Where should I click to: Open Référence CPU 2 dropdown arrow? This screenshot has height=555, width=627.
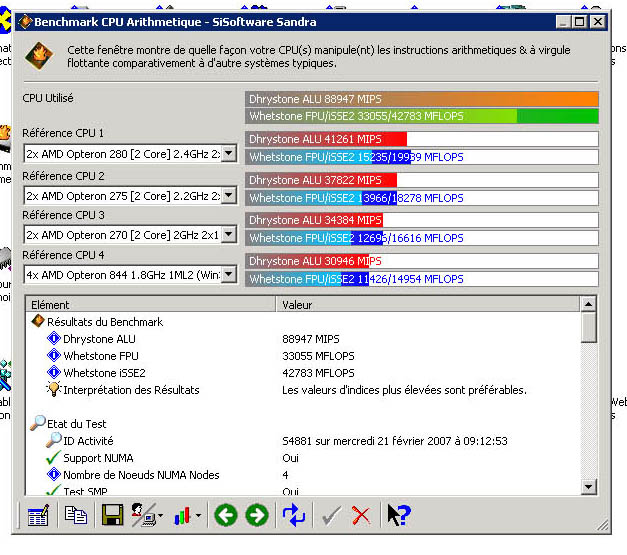(229, 195)
